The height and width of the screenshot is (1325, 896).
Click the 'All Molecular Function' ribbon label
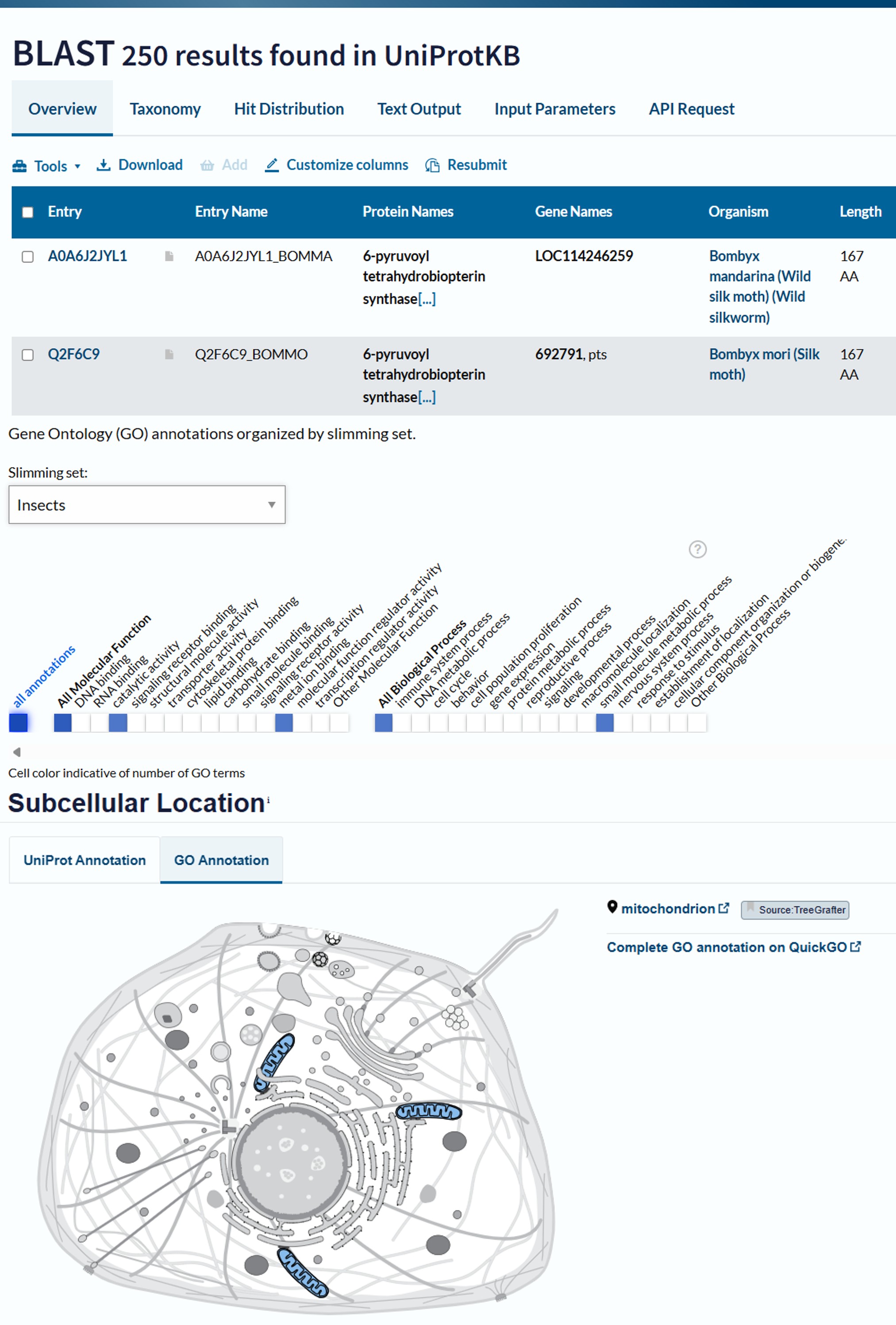point(104,661)
